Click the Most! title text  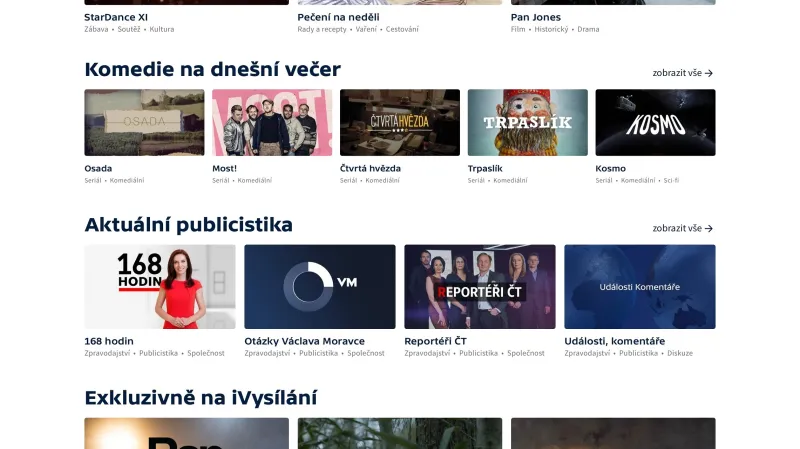[x=224, y=168]
